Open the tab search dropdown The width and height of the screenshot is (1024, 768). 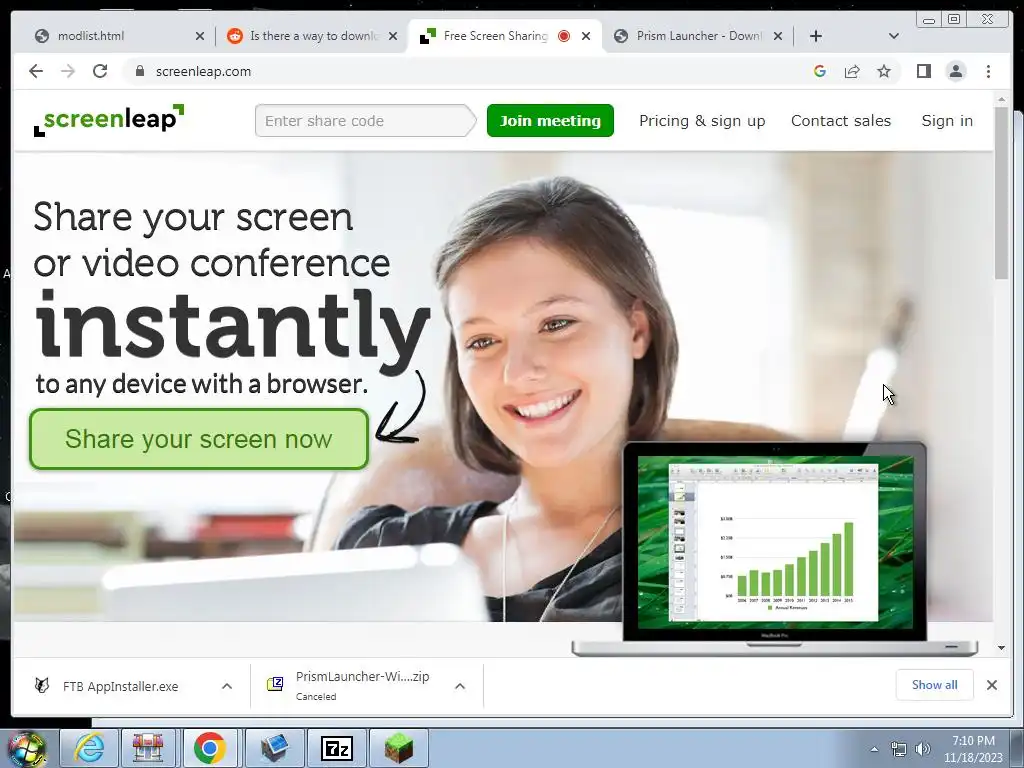point(894,36)
